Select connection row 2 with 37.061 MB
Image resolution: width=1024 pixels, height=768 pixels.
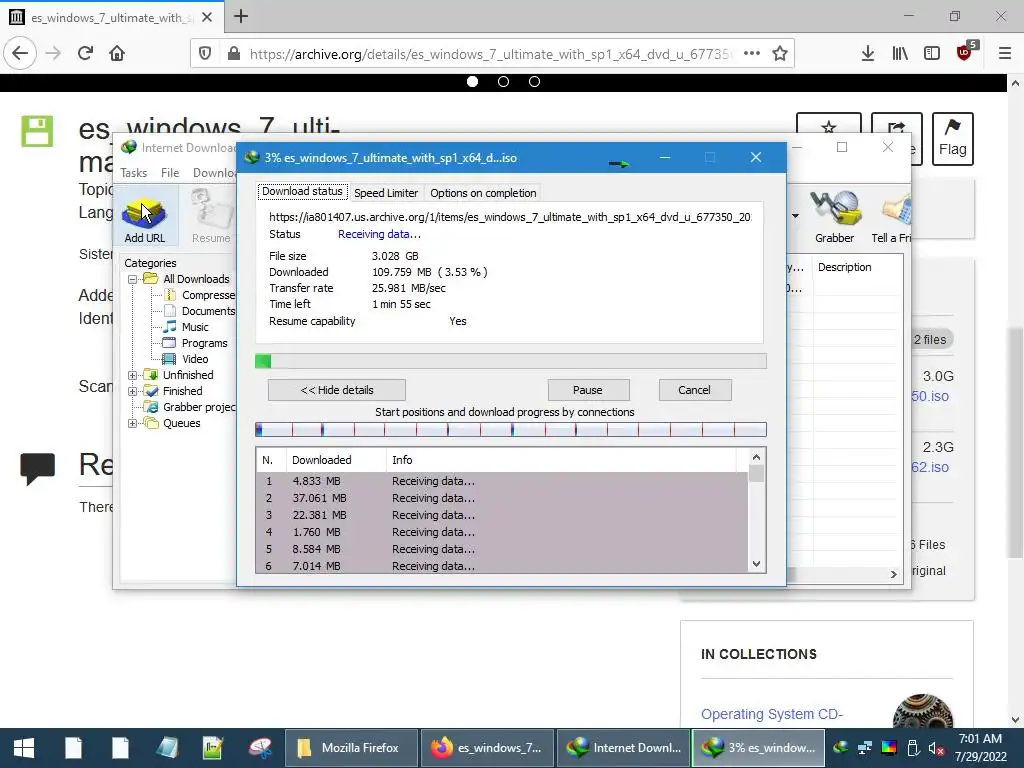coord(502,498)
